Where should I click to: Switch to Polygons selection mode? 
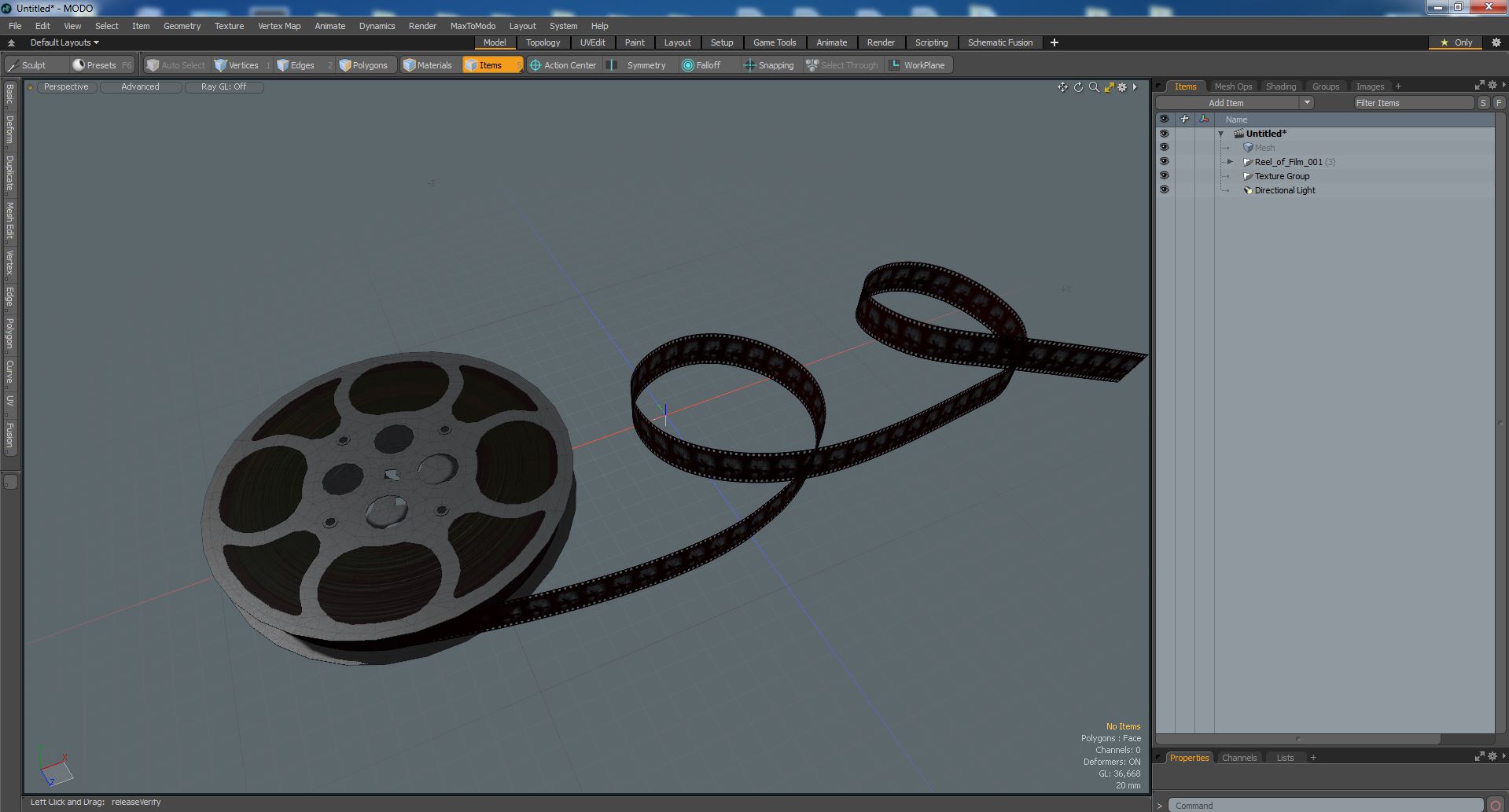click(367, 65)
